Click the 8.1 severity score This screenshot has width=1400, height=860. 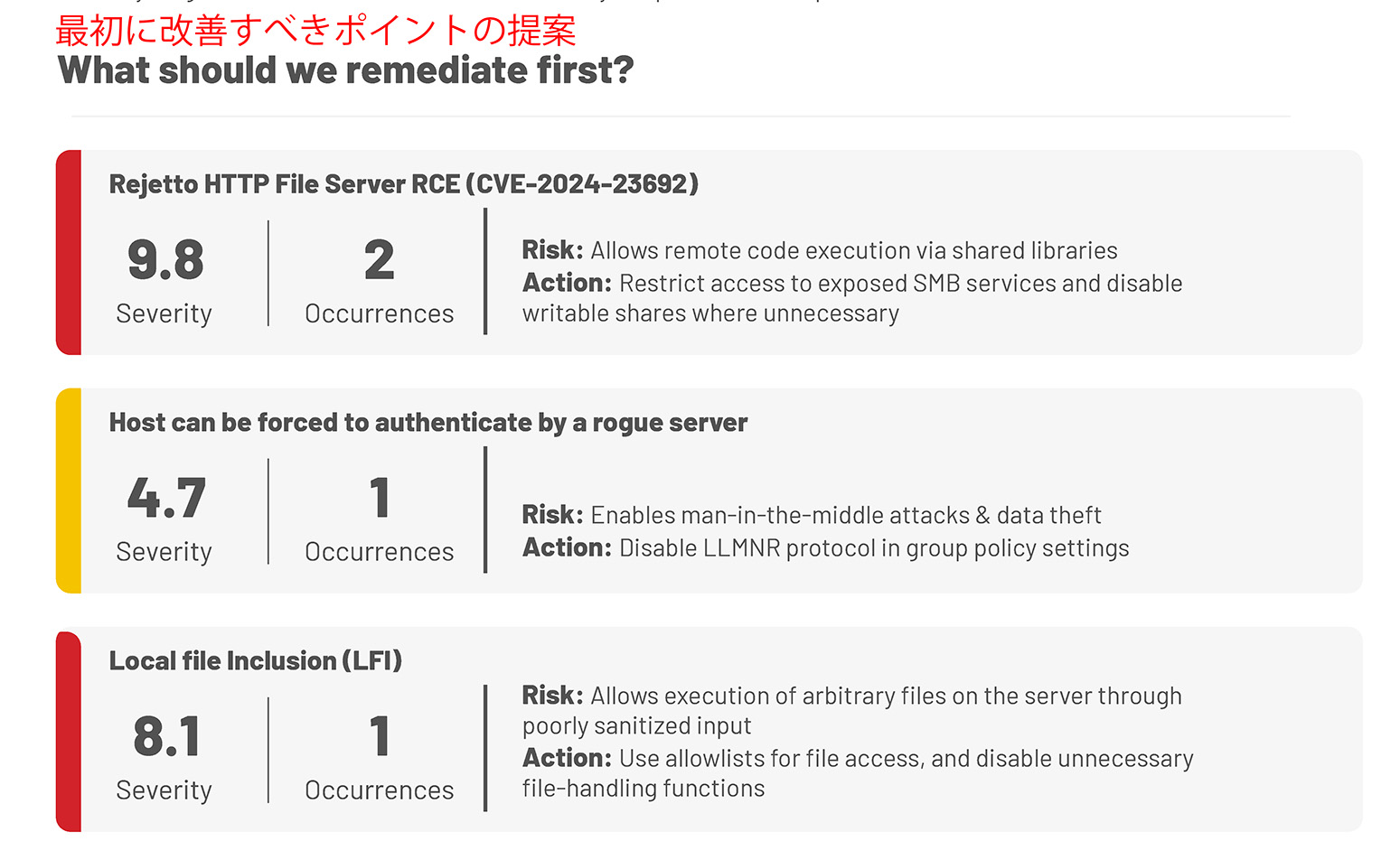pos(166,736)
